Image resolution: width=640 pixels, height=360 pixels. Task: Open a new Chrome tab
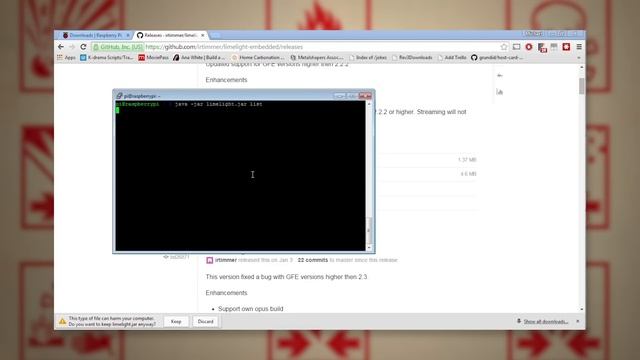pos(216,36)
